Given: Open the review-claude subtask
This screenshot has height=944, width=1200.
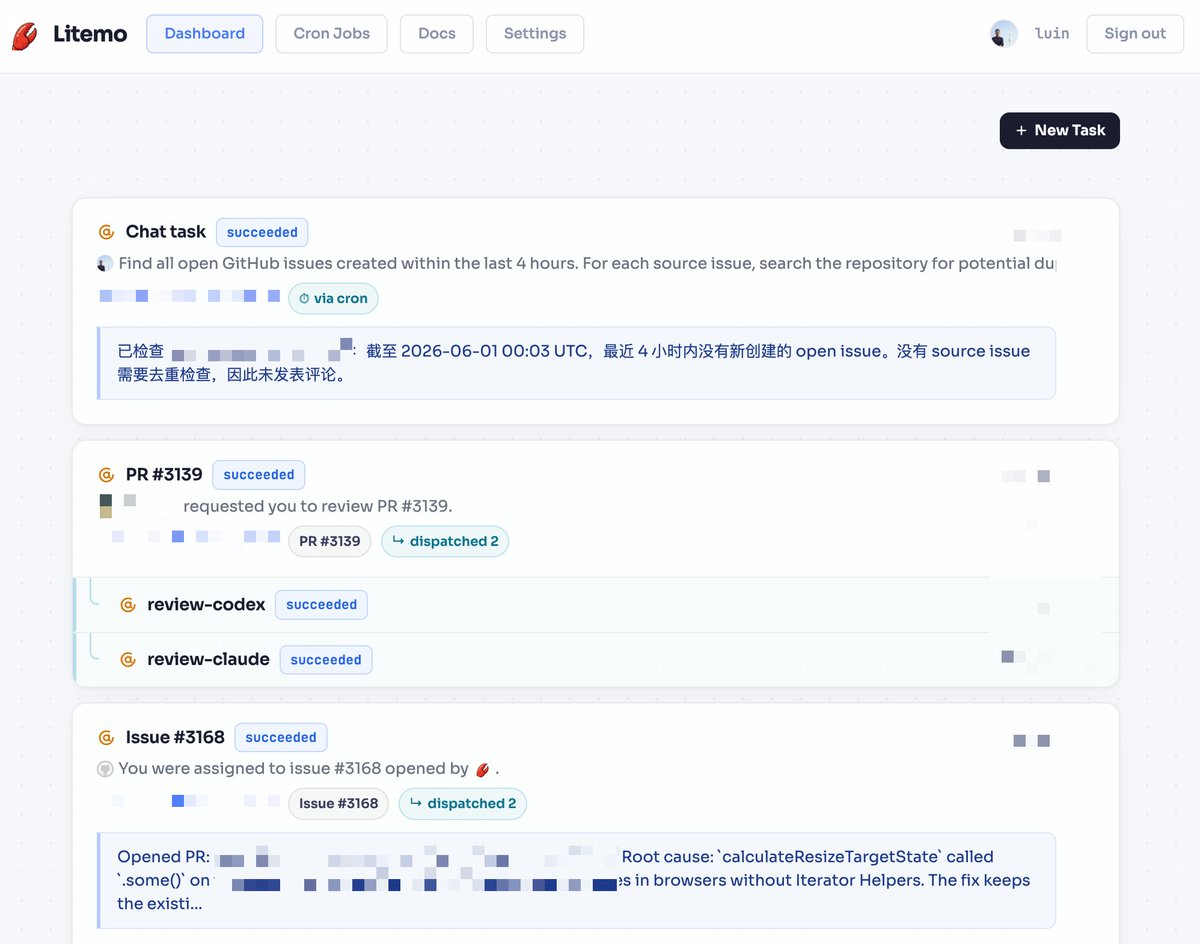Looking at the screenshot, I should pyautogui.click(x=208, y=660).
